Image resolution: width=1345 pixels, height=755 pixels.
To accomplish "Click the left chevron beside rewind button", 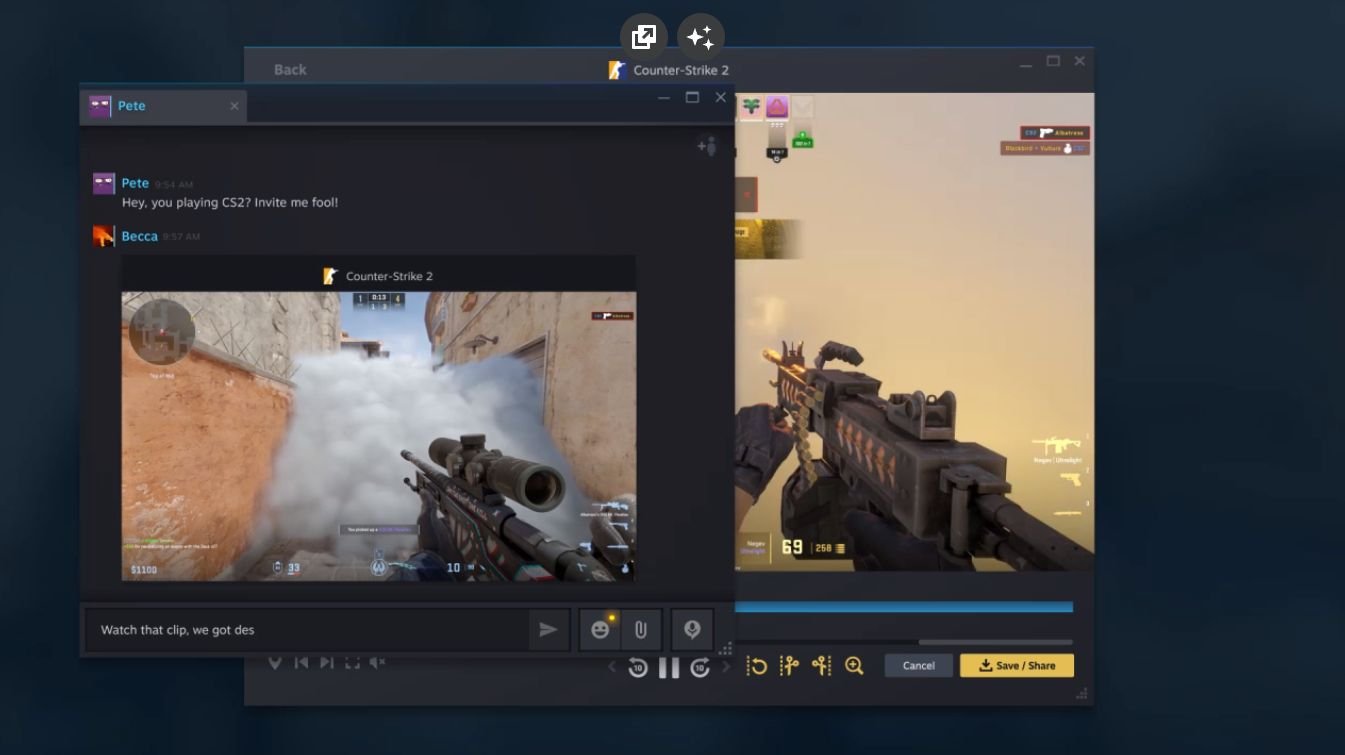I will [x=612, y=667].
